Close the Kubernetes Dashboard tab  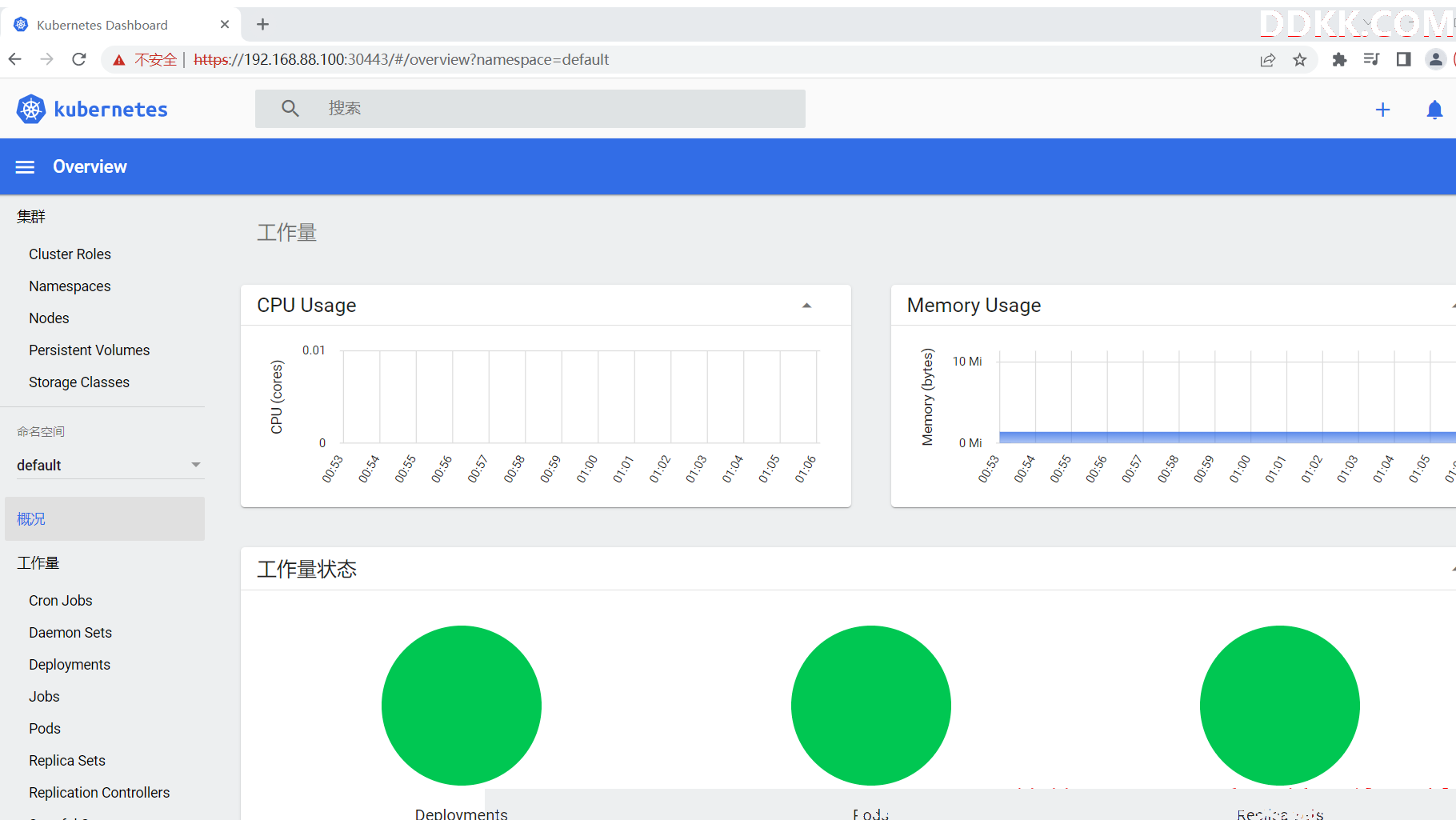point(225,25)
